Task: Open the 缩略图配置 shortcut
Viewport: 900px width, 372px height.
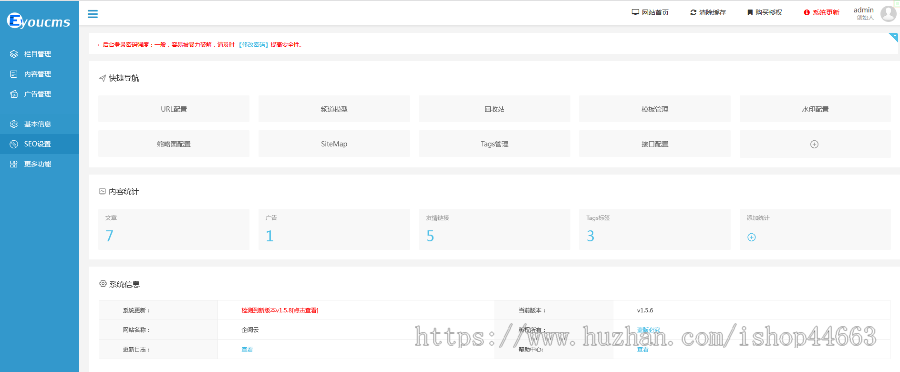Action: (174, 144)
